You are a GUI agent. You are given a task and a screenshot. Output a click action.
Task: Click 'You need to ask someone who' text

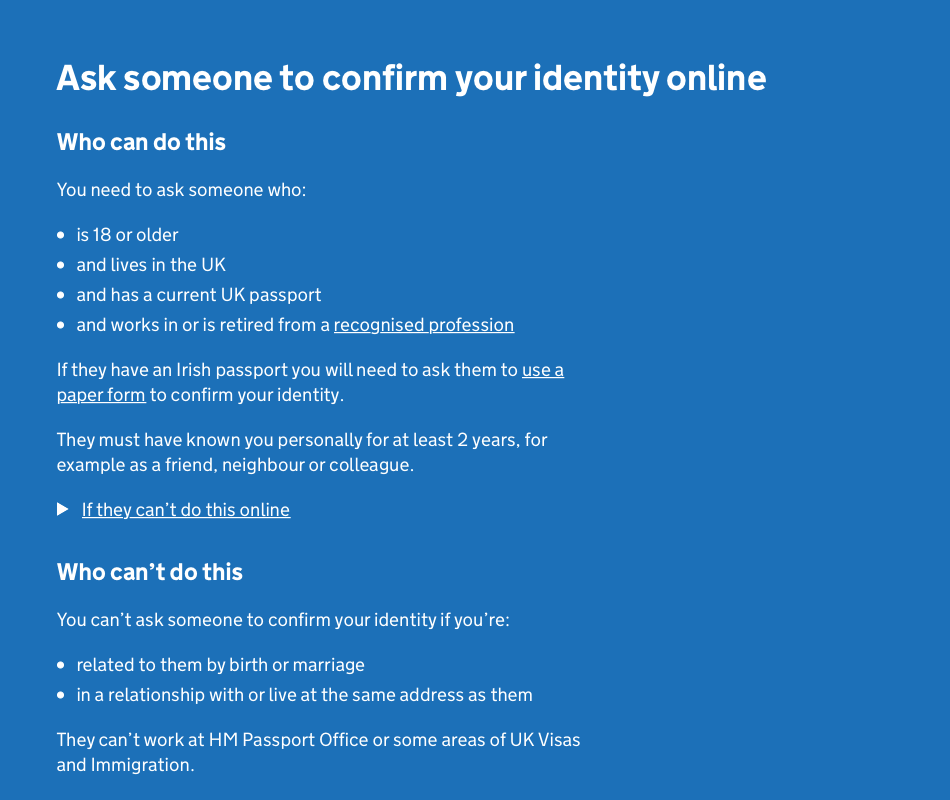(x=181, y=190)
